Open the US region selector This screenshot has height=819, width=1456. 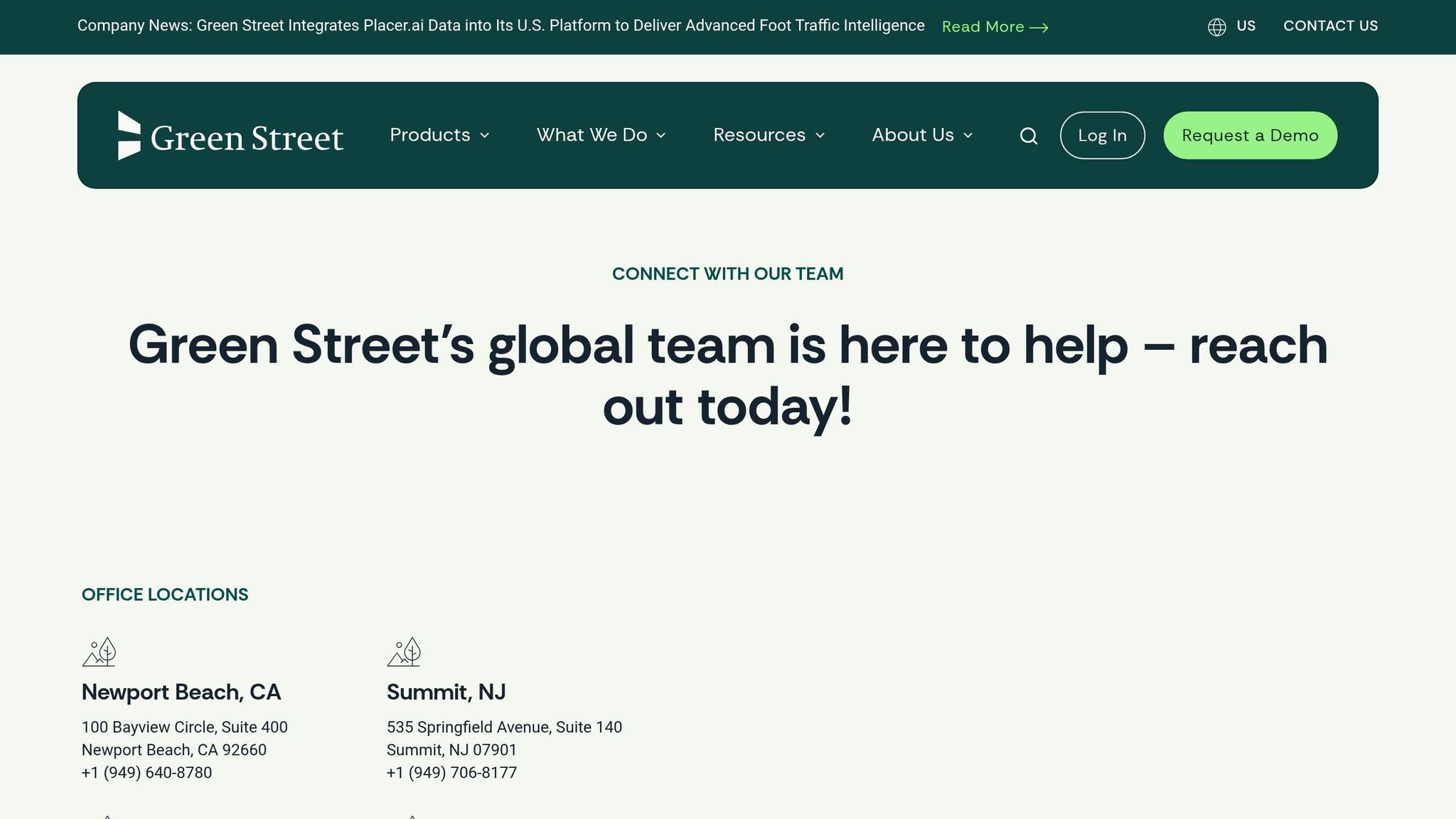point(1246,26)
